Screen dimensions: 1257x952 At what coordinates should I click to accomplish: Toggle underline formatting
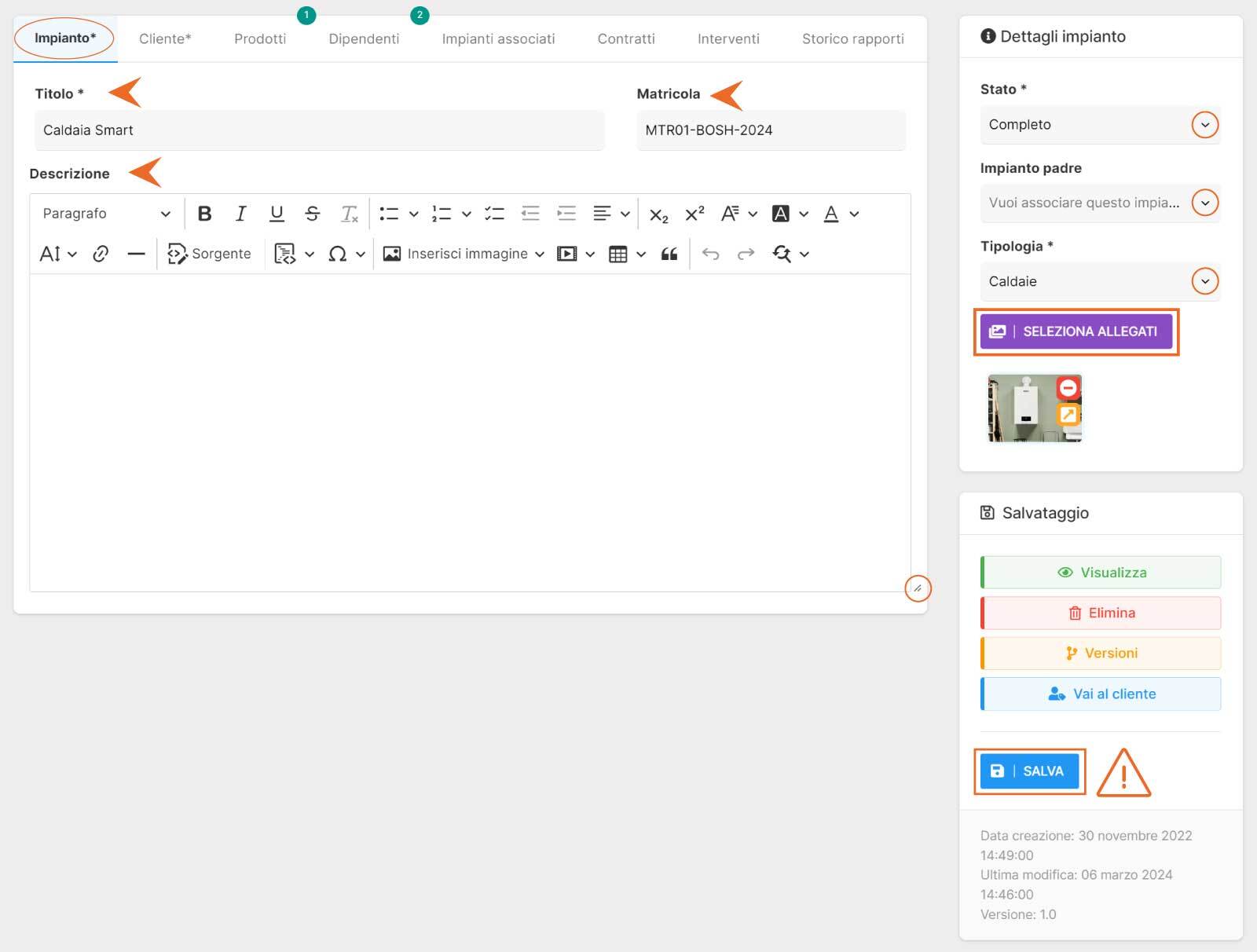[277, 214]
